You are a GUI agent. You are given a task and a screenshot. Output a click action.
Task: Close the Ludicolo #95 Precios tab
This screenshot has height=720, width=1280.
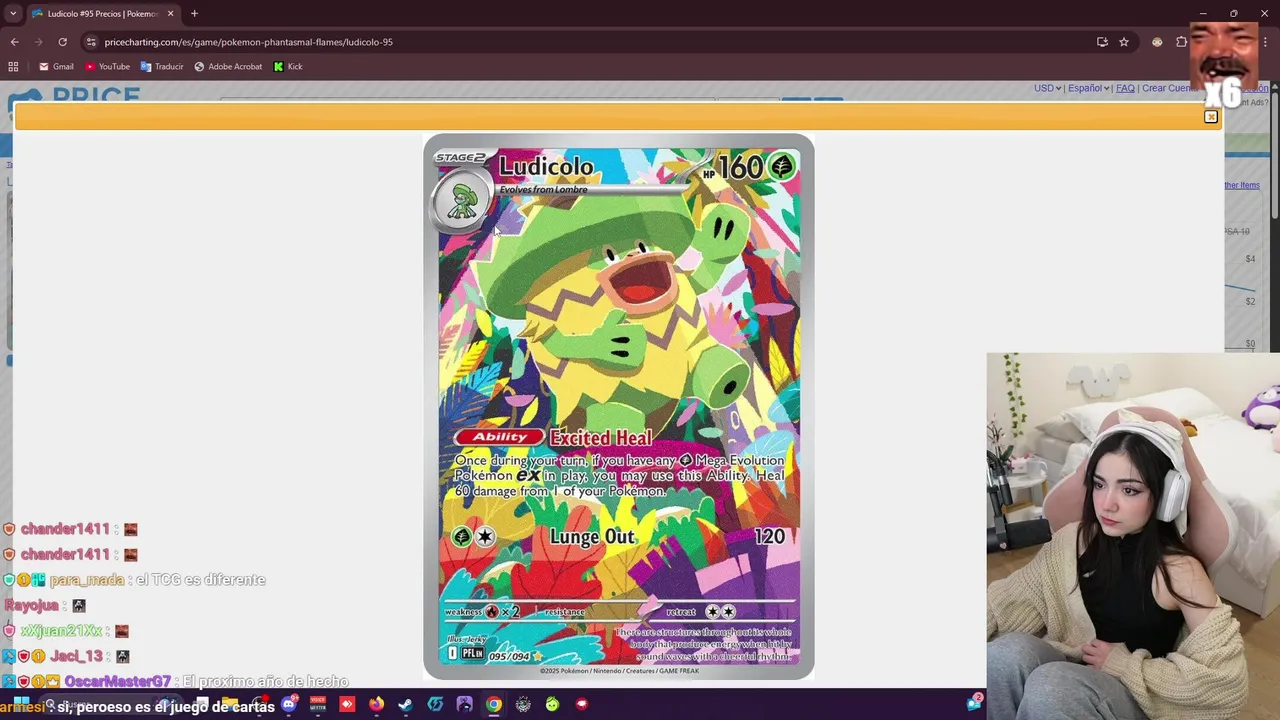tap(170, 14)
